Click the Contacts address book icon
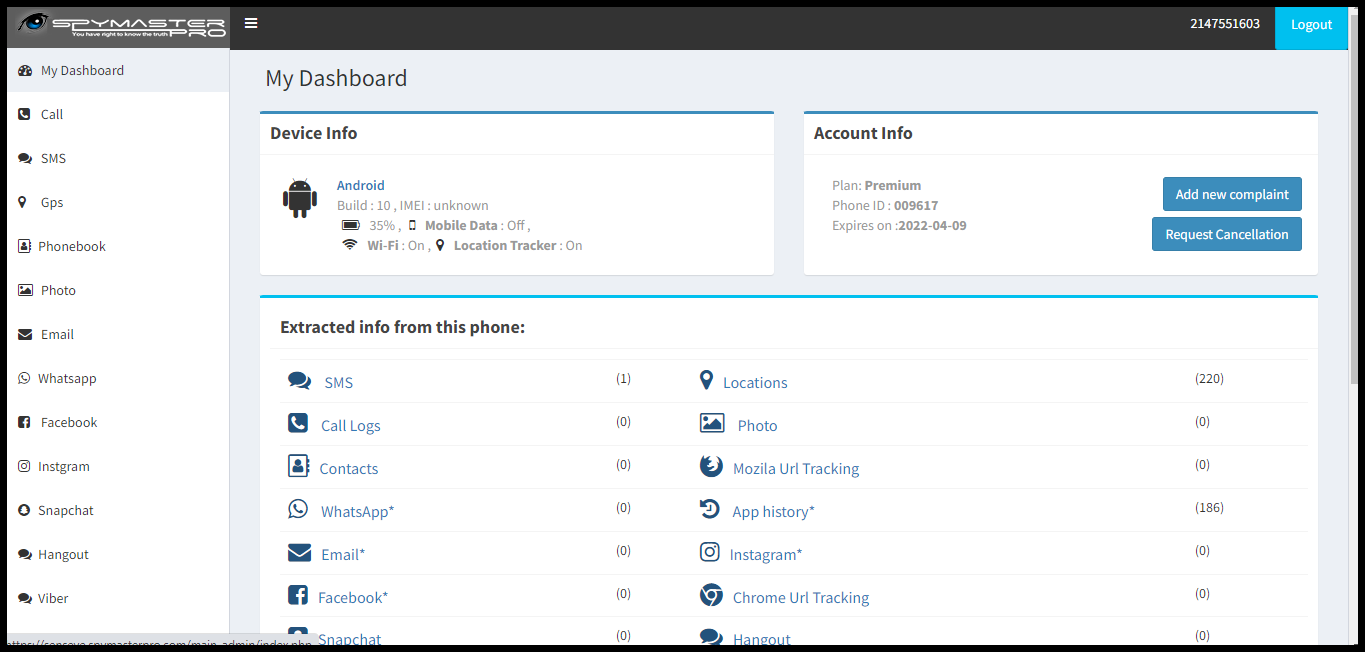Screen dimensions: 1365x652 [298, 466]
